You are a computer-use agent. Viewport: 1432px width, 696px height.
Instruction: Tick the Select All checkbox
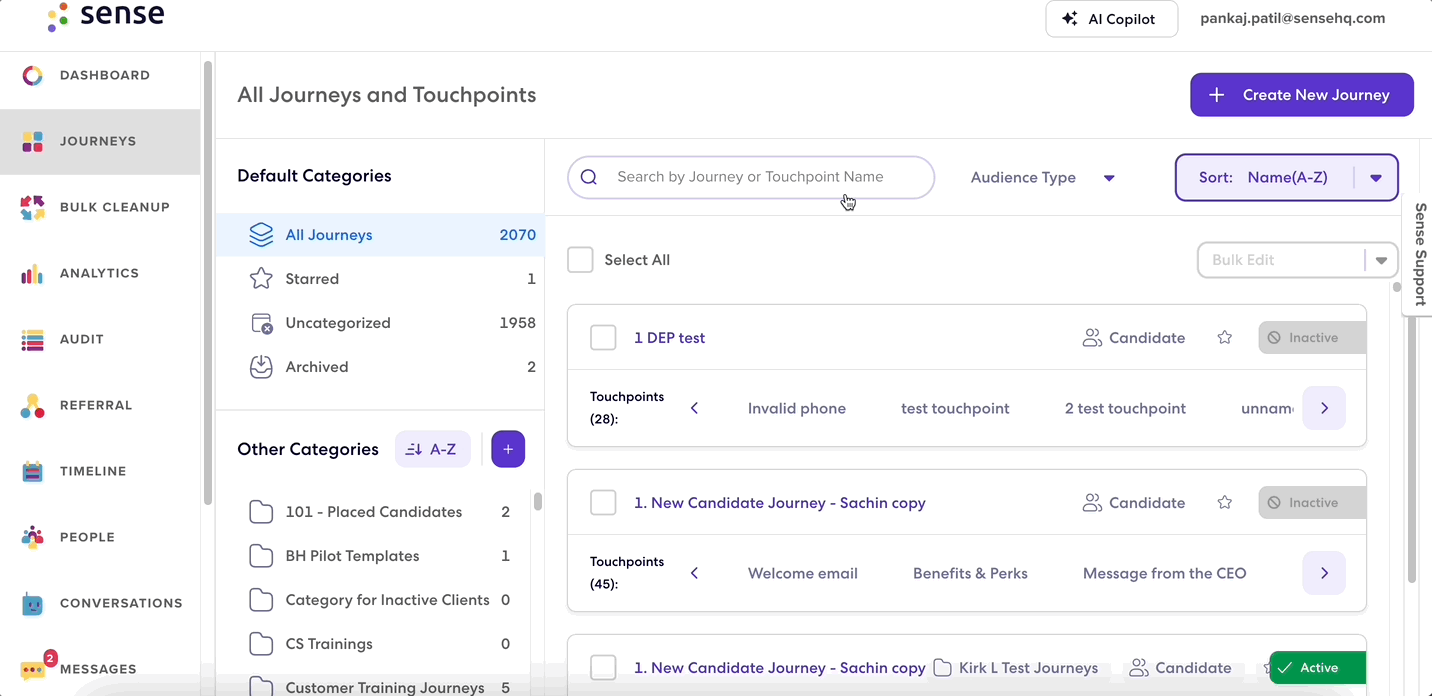pyautogui.click(x=580, y=260)
